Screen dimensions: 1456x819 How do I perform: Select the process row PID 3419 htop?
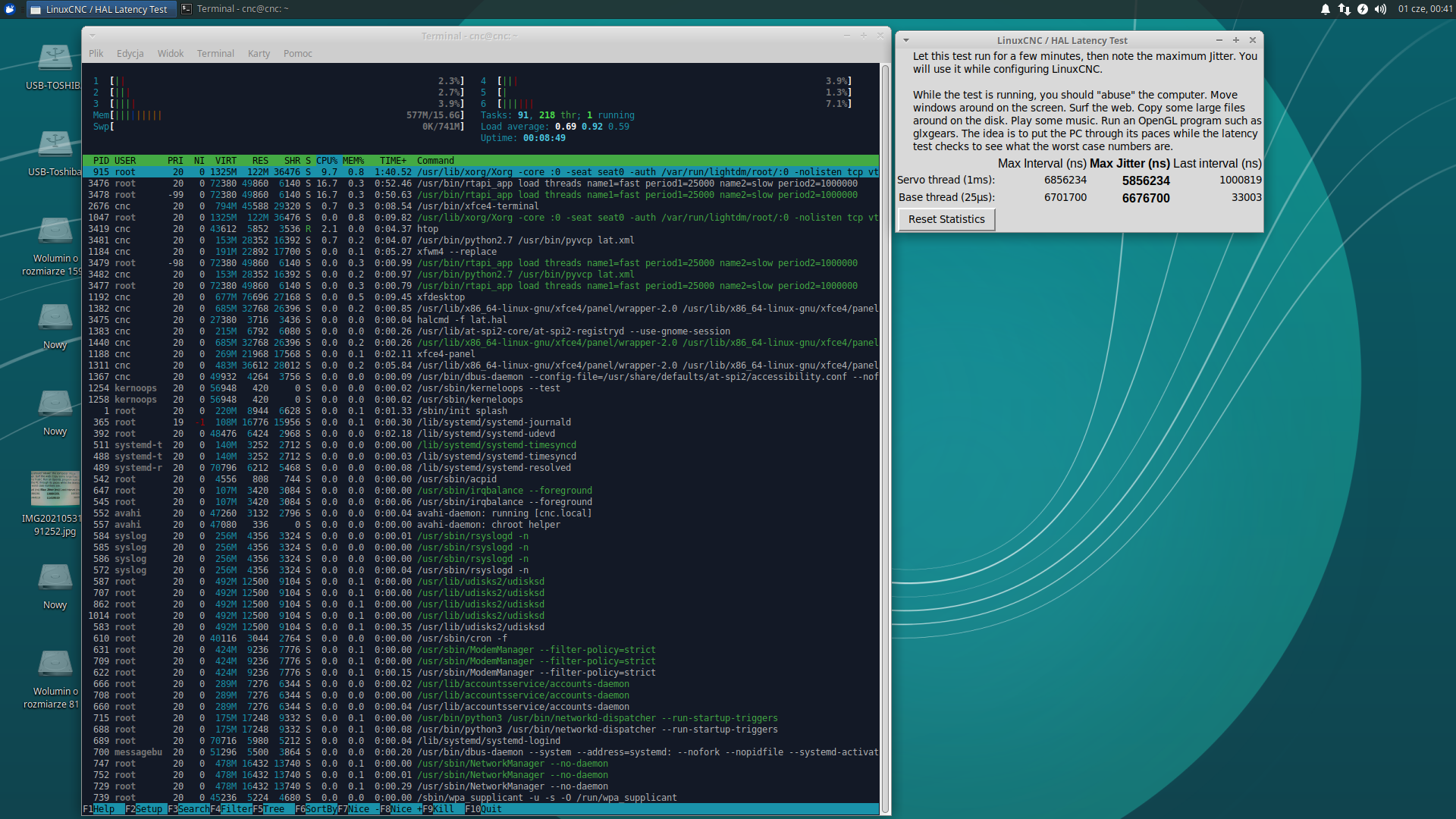tap(481, 229)
